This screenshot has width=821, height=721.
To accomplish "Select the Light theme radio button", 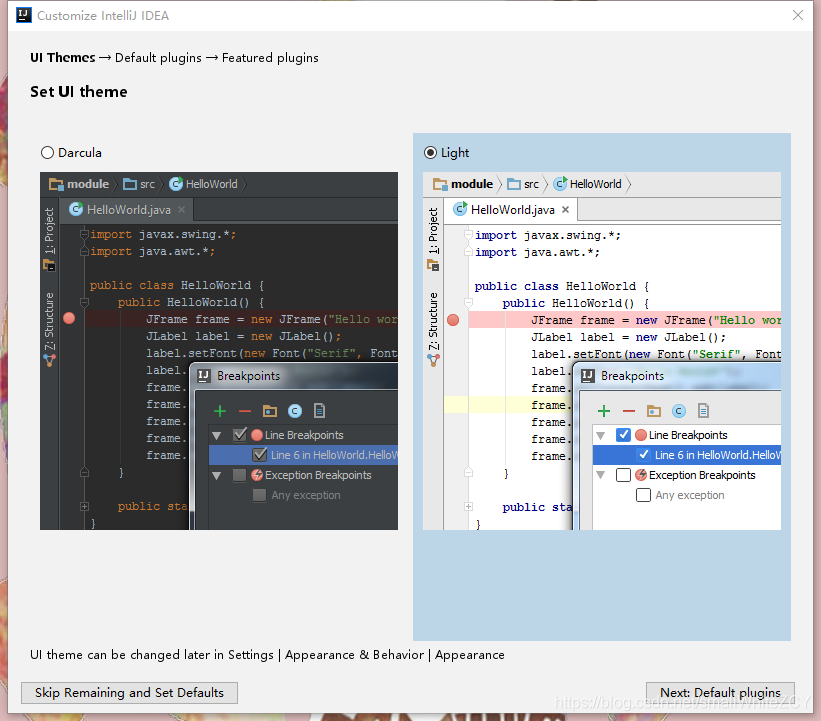I will [x=430, y=152].
